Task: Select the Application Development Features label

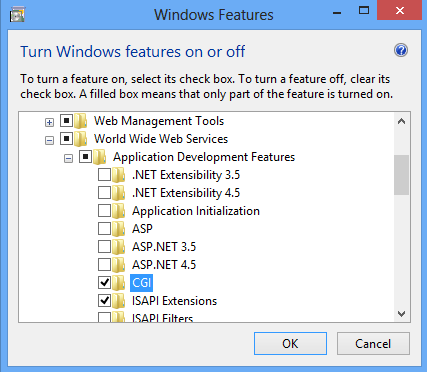Action: click(204, 157)
